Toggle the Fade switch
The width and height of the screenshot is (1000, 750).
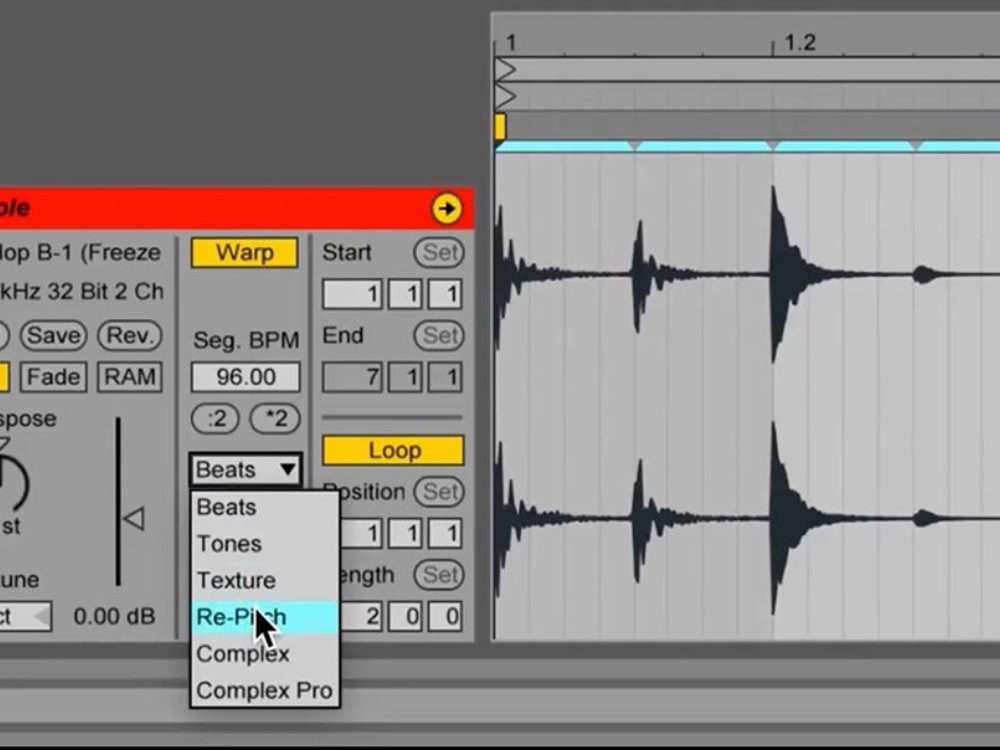[x=53, y=377]
